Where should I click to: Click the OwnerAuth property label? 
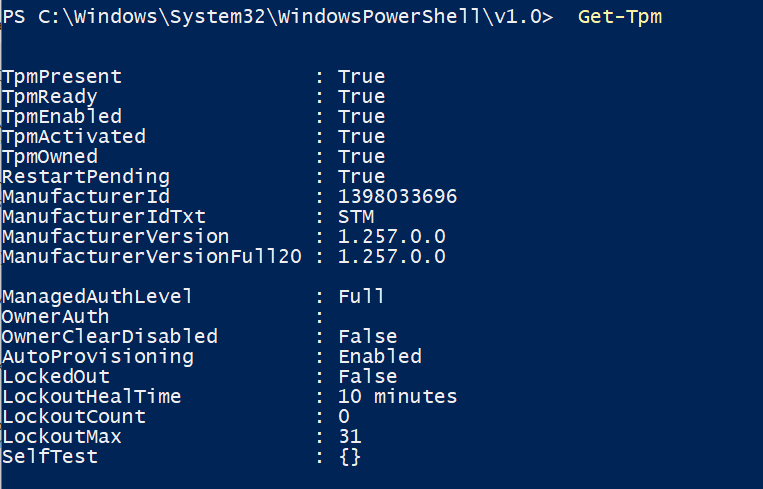[55, 316]
